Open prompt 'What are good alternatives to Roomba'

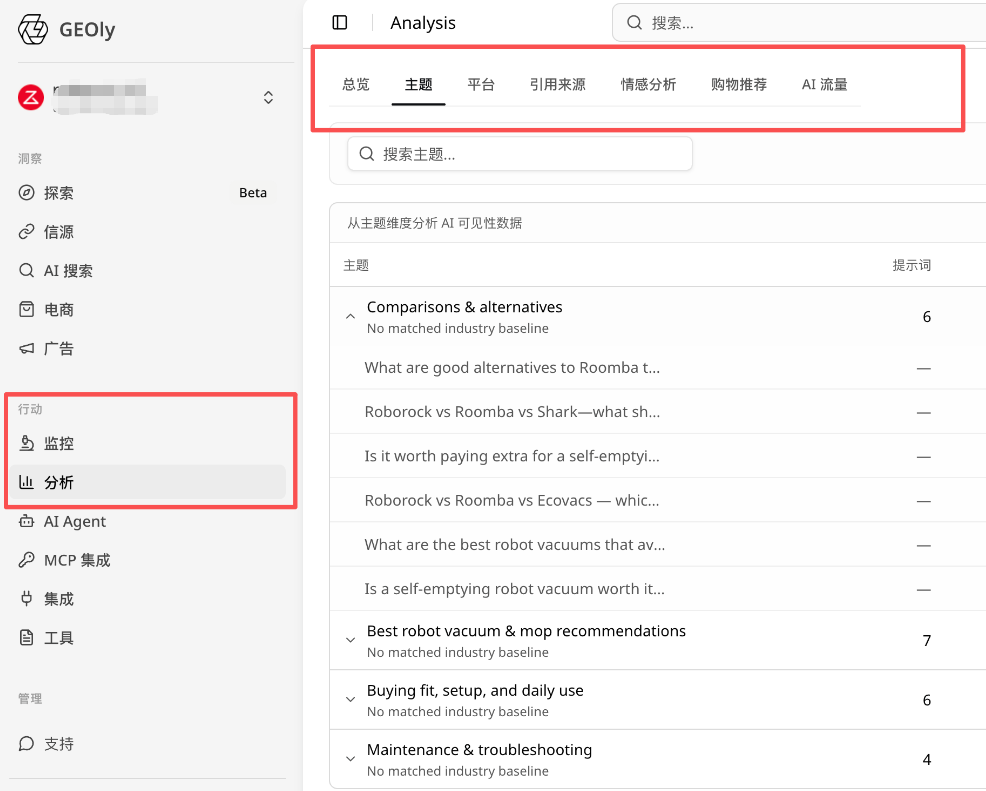coord(512,368)
